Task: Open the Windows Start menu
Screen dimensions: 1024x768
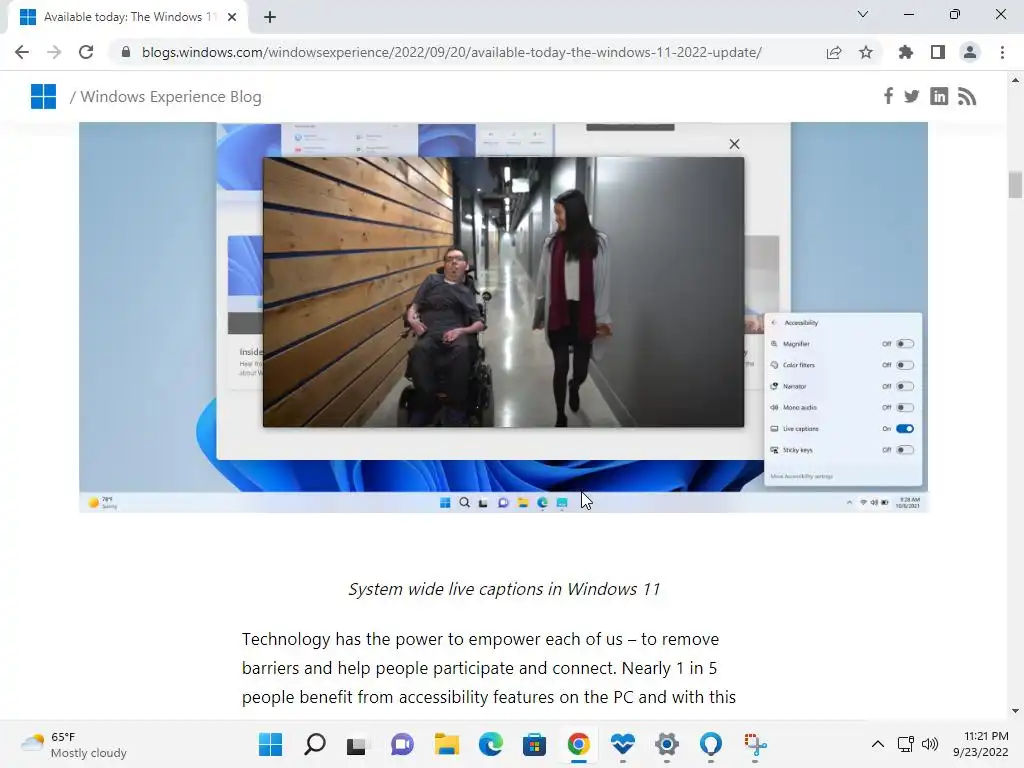Action: point(270,744)
